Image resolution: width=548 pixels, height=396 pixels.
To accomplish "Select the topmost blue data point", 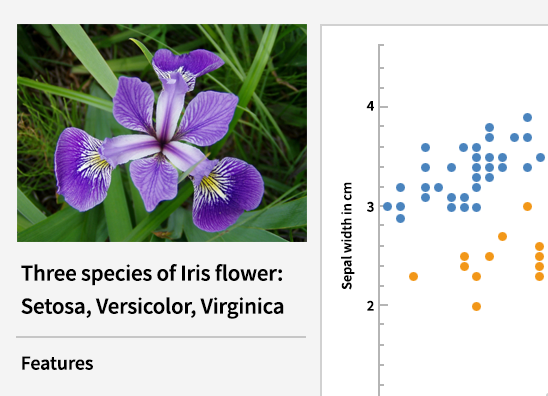I will click(x=527, y=117).
